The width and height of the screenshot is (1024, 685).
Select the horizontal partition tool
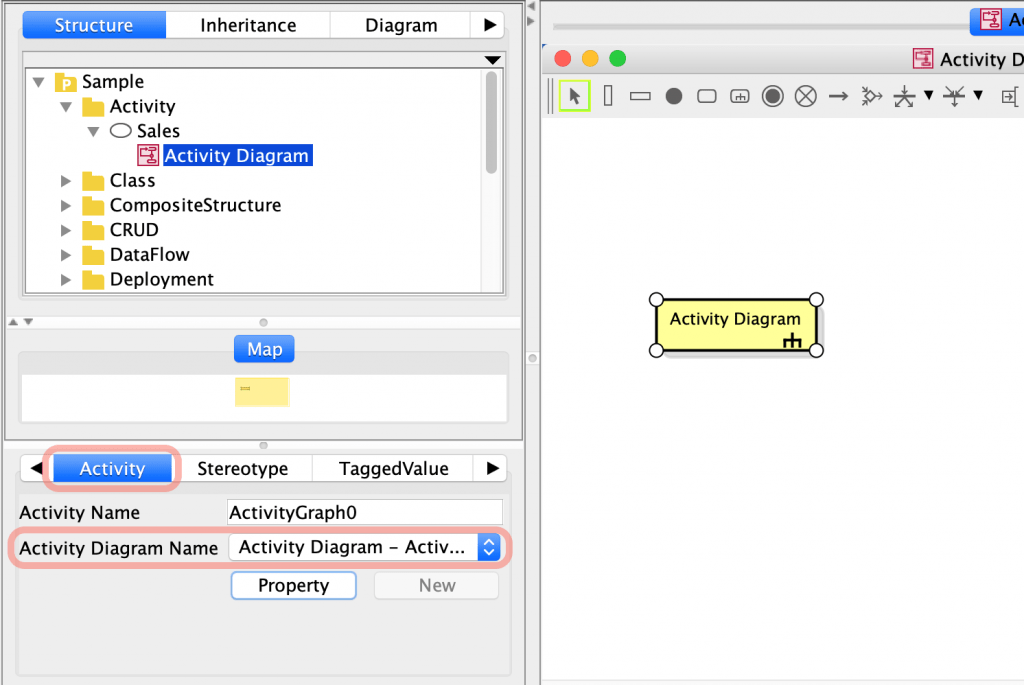point(640,97)
